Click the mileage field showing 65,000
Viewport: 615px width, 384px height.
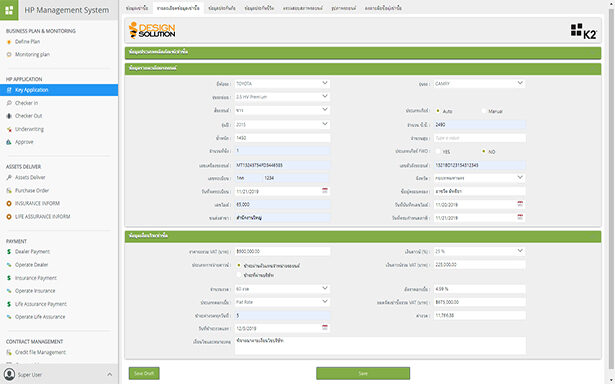[282, 204]
